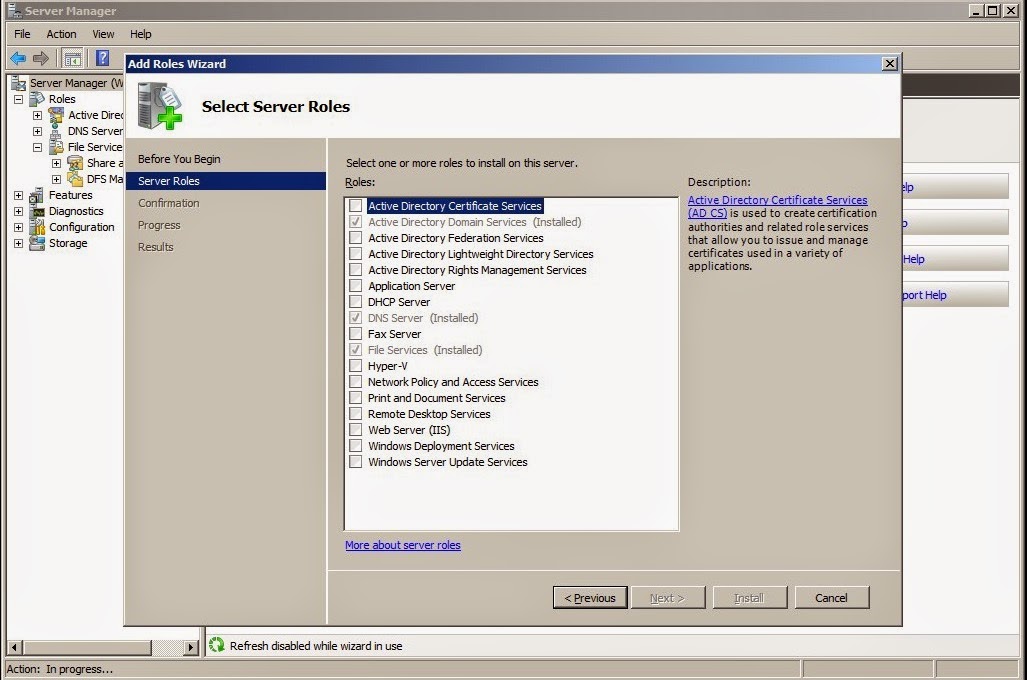Click 'Refresh disabled while wizard in use' text
This screenshot has height=680, width=1027.
[316, 646]
